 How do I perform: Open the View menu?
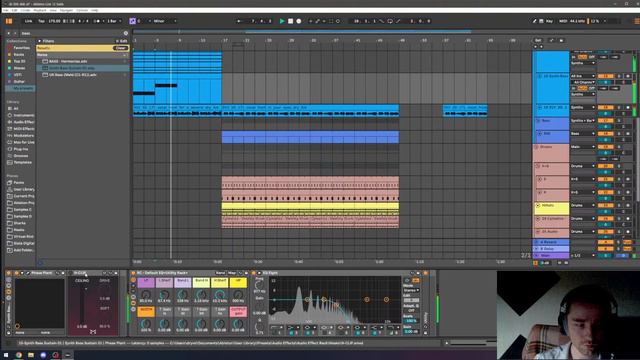53,10
